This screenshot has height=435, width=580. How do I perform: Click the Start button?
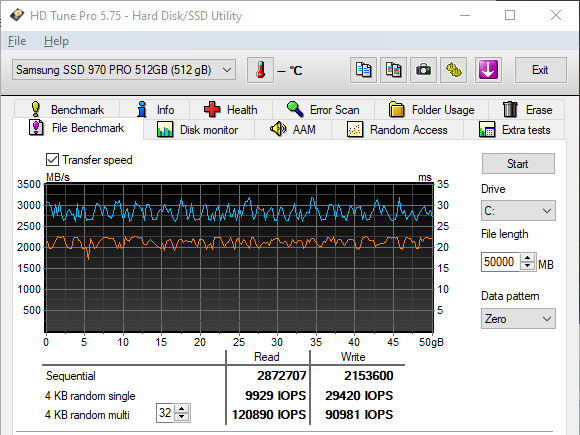pos(518,163)
